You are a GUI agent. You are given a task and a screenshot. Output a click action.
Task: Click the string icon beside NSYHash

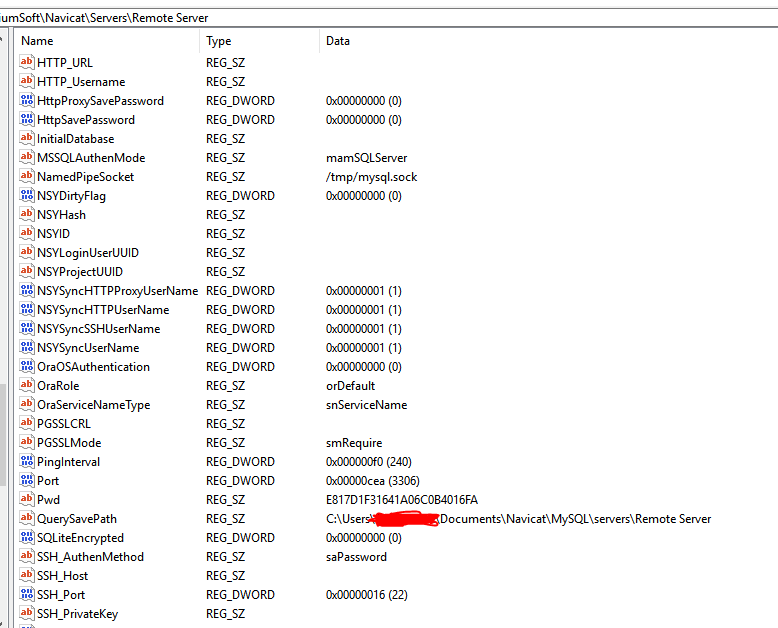coord(27,214)
